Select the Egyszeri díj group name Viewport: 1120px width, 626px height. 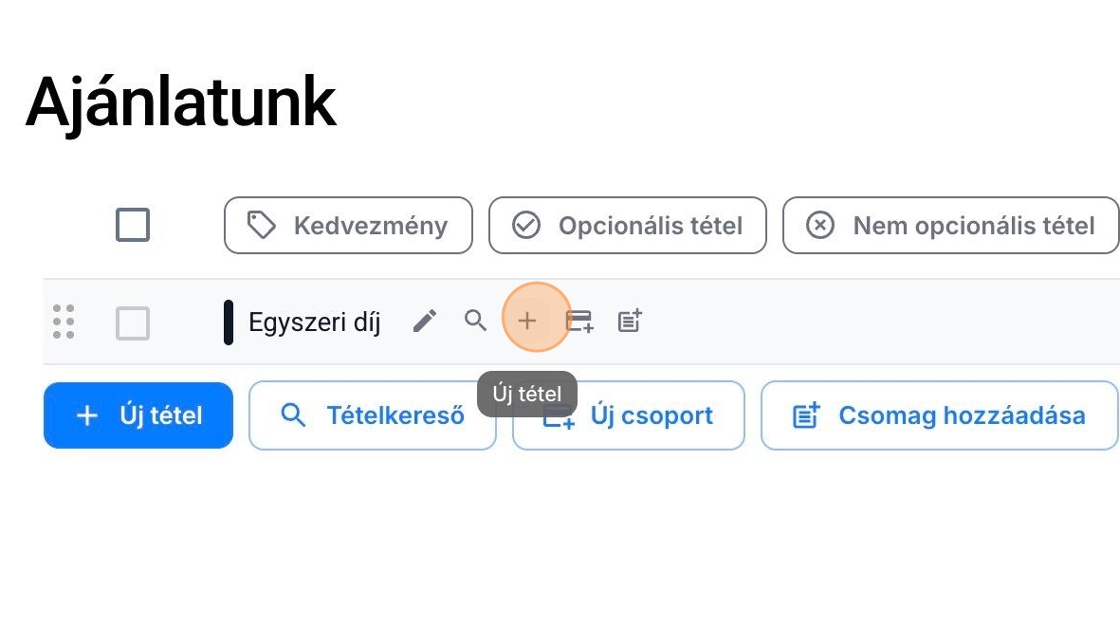click(314, 323)
